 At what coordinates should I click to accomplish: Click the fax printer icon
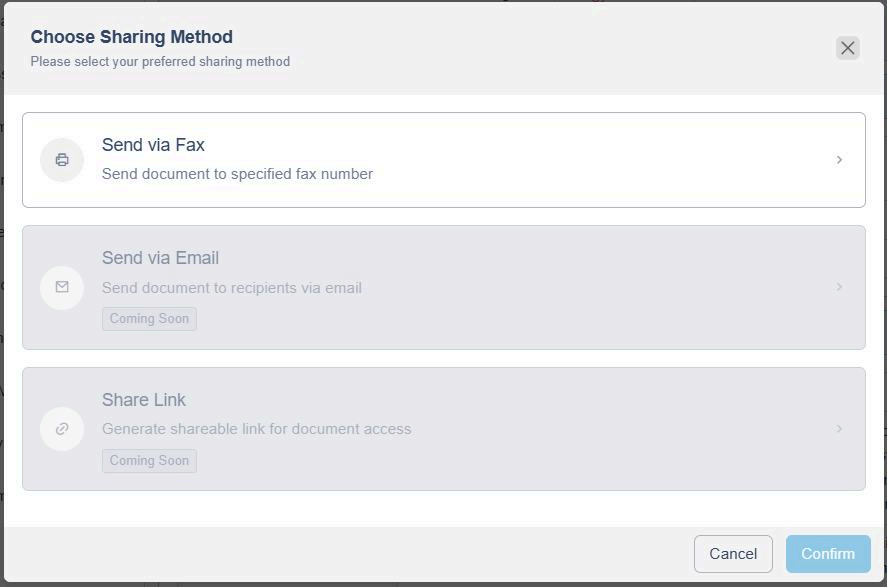(x=62, y=160)
